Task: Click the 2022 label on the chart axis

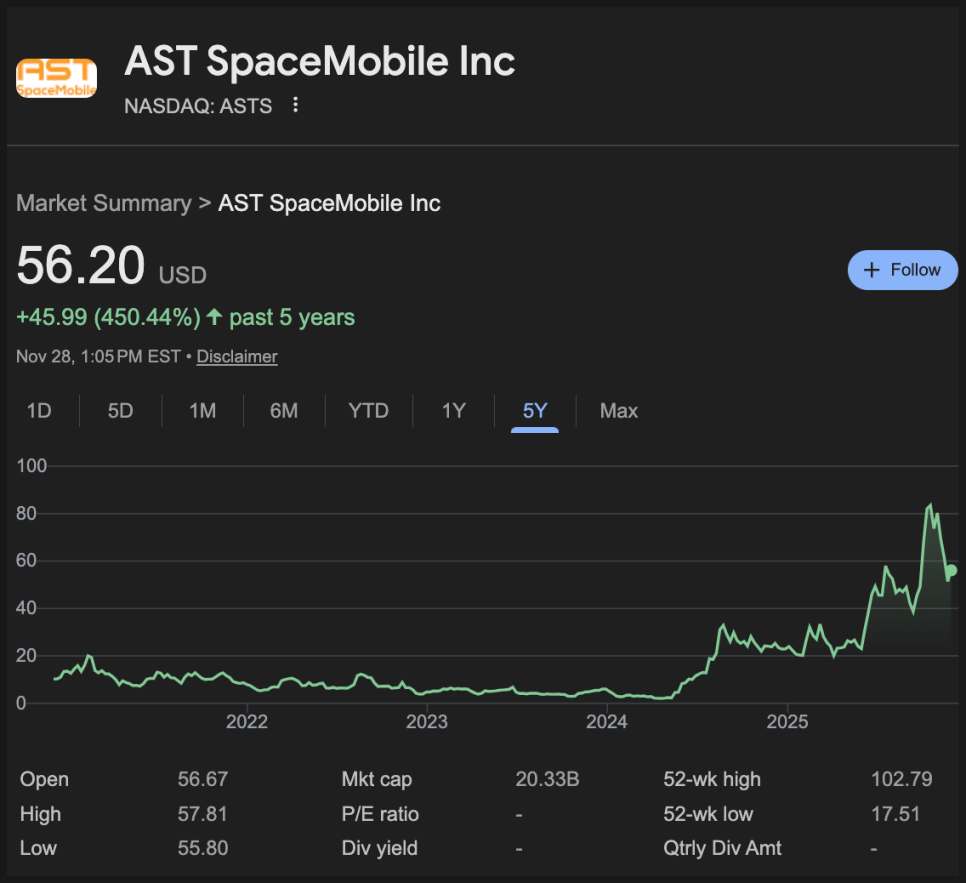Action: (247, 723)
